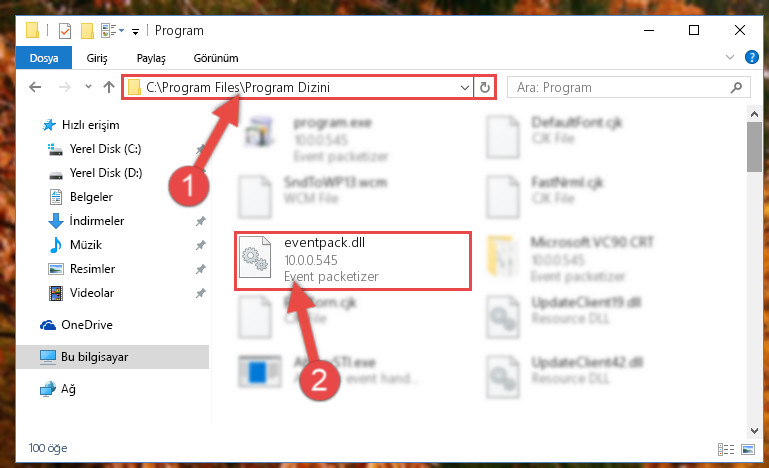Expand the ribbon with the chevron
769x468 pixels.
[729, 57]
